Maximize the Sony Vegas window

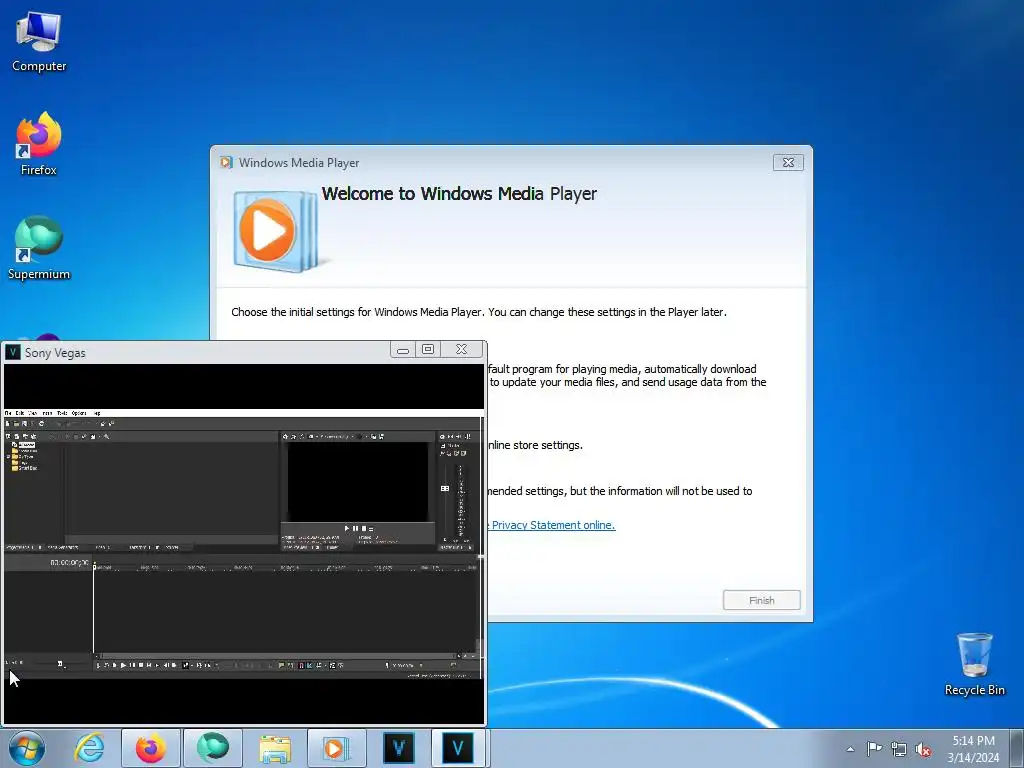click(428, 350)
